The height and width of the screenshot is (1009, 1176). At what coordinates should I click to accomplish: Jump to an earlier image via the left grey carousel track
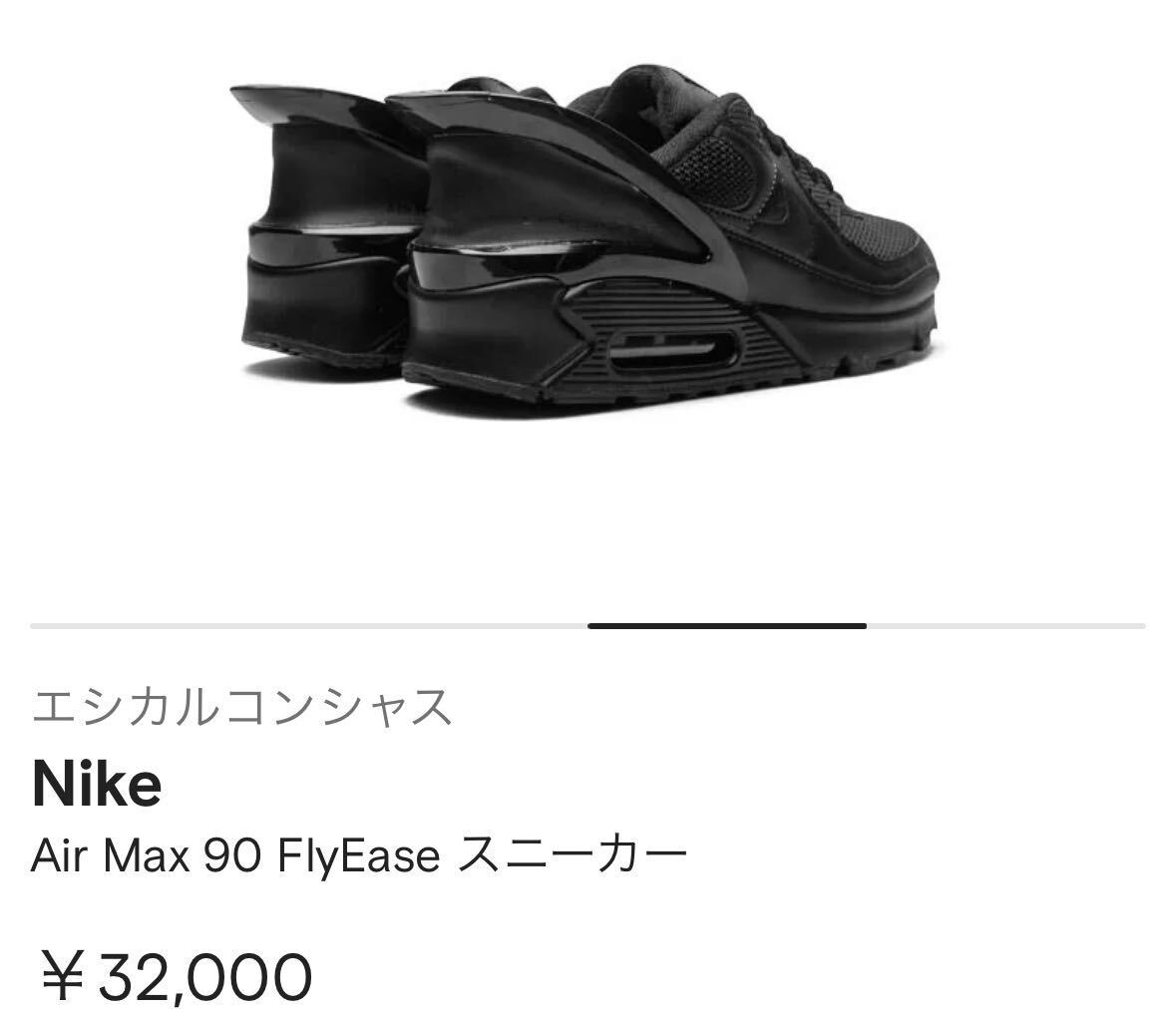(x=309, y=626)
